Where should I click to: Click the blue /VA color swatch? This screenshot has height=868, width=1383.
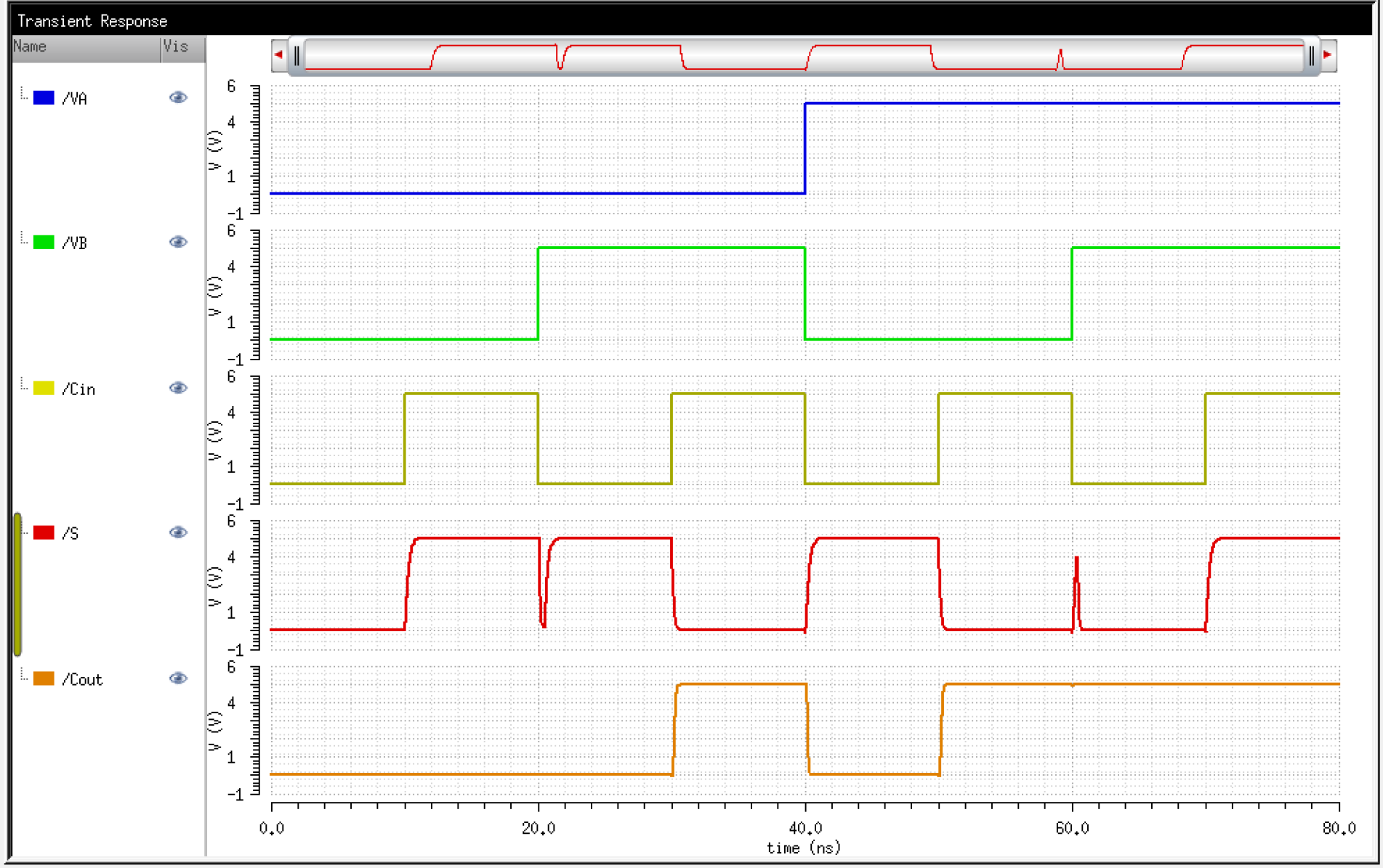pos(44,97)
